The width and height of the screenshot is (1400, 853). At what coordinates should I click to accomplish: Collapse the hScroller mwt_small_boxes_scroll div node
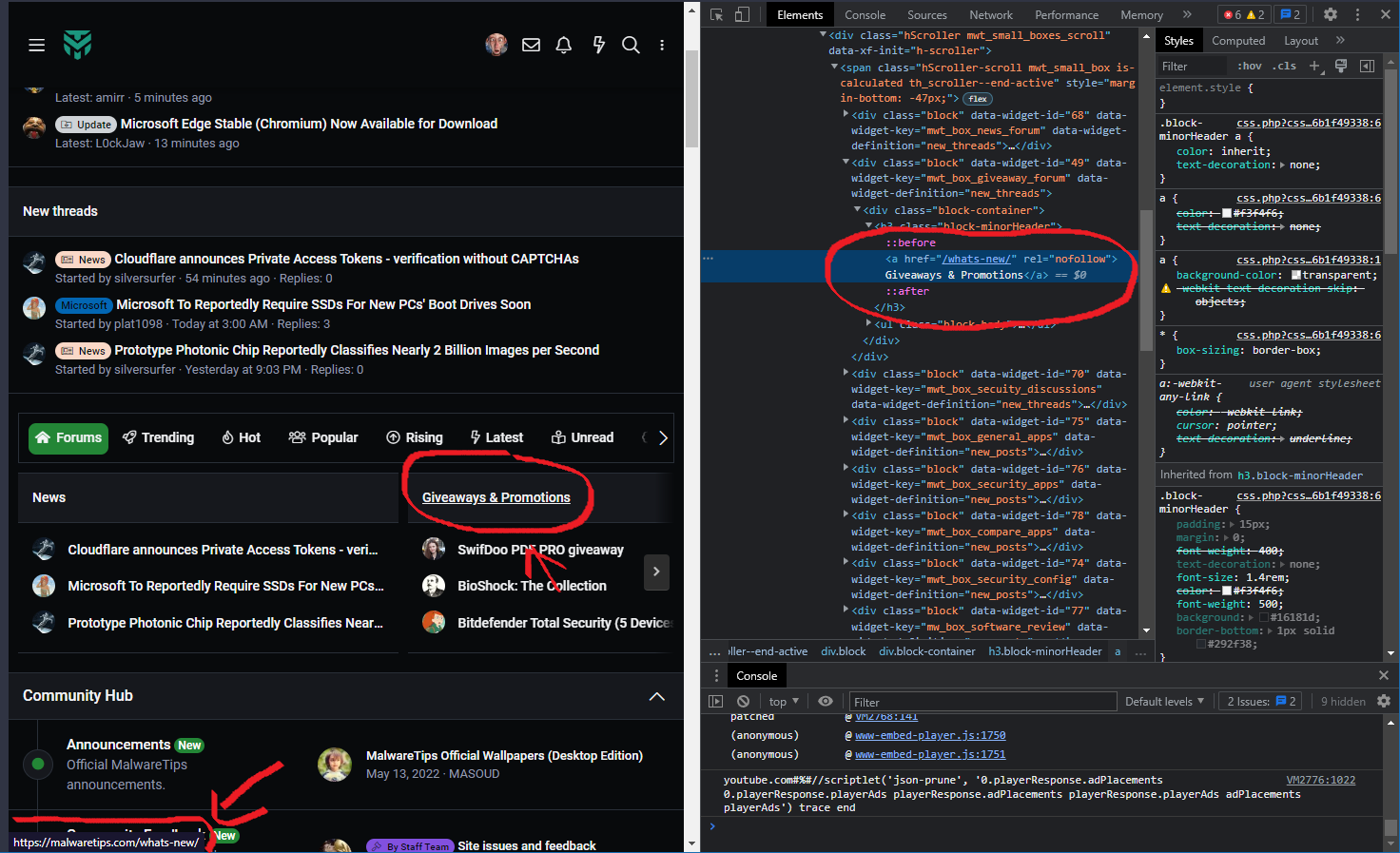pos(823,34)
